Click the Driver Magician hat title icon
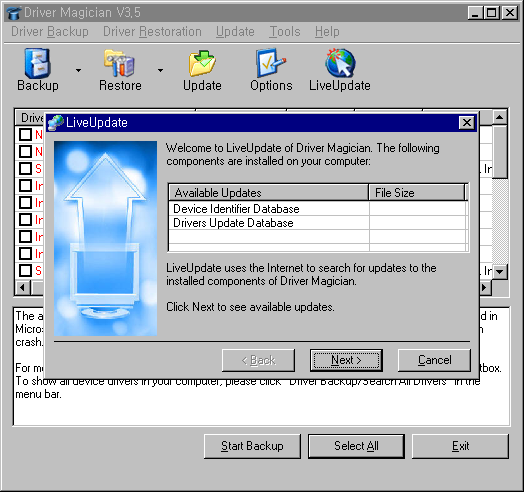 click(14, 13)
